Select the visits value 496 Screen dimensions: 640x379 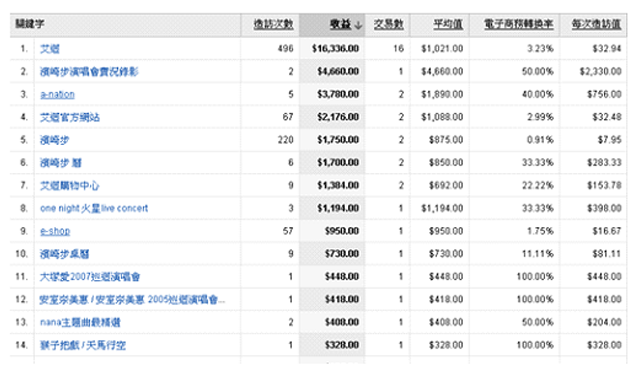285,49
